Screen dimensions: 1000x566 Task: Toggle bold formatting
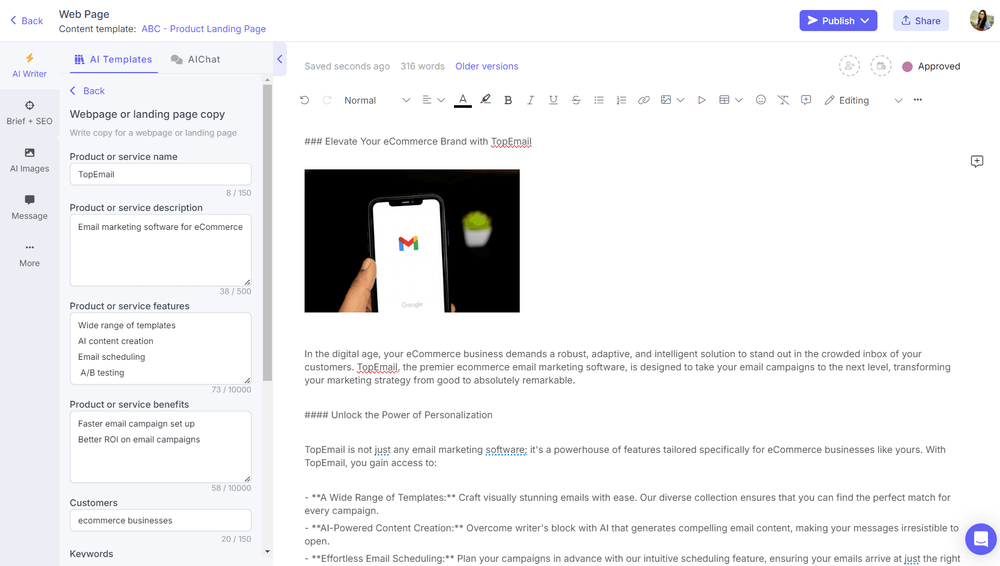508,100
